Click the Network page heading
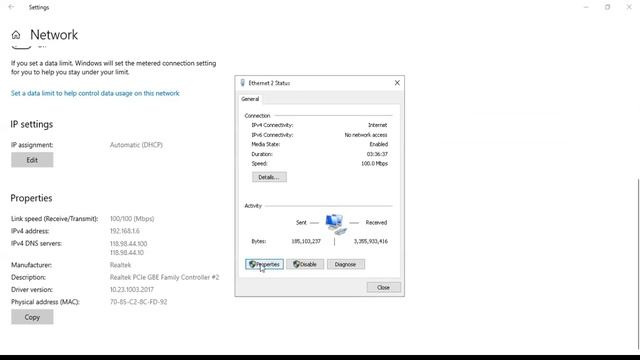 pyautogui.click(x=54, y=35)
